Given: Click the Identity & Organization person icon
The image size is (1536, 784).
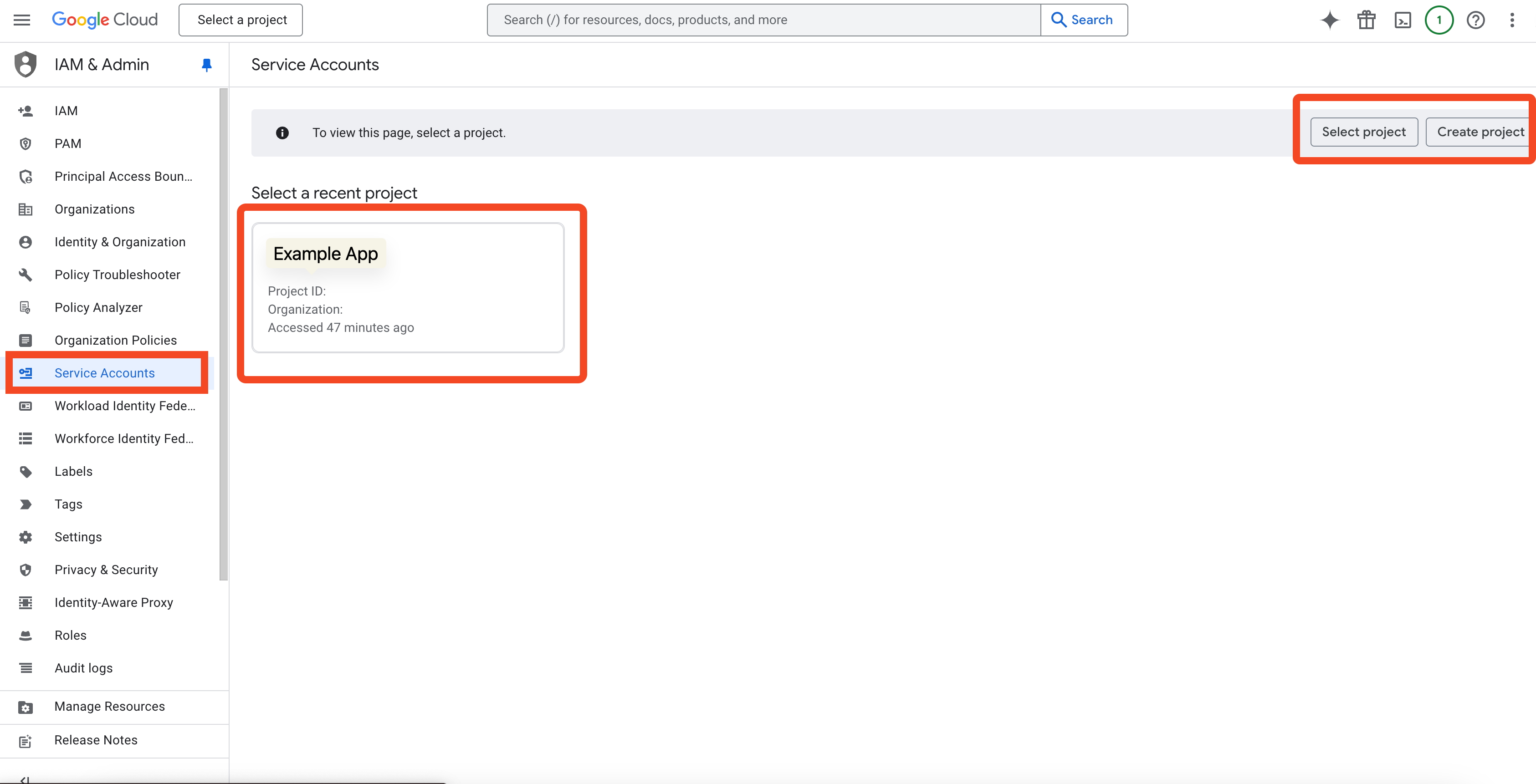Looking at the screenshot, I should pos(25,242).
